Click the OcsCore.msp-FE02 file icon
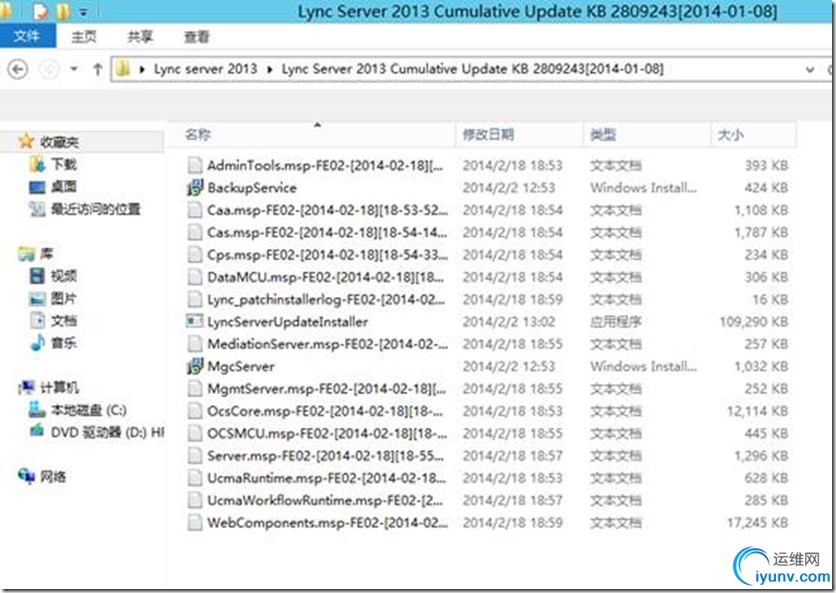 195,411
